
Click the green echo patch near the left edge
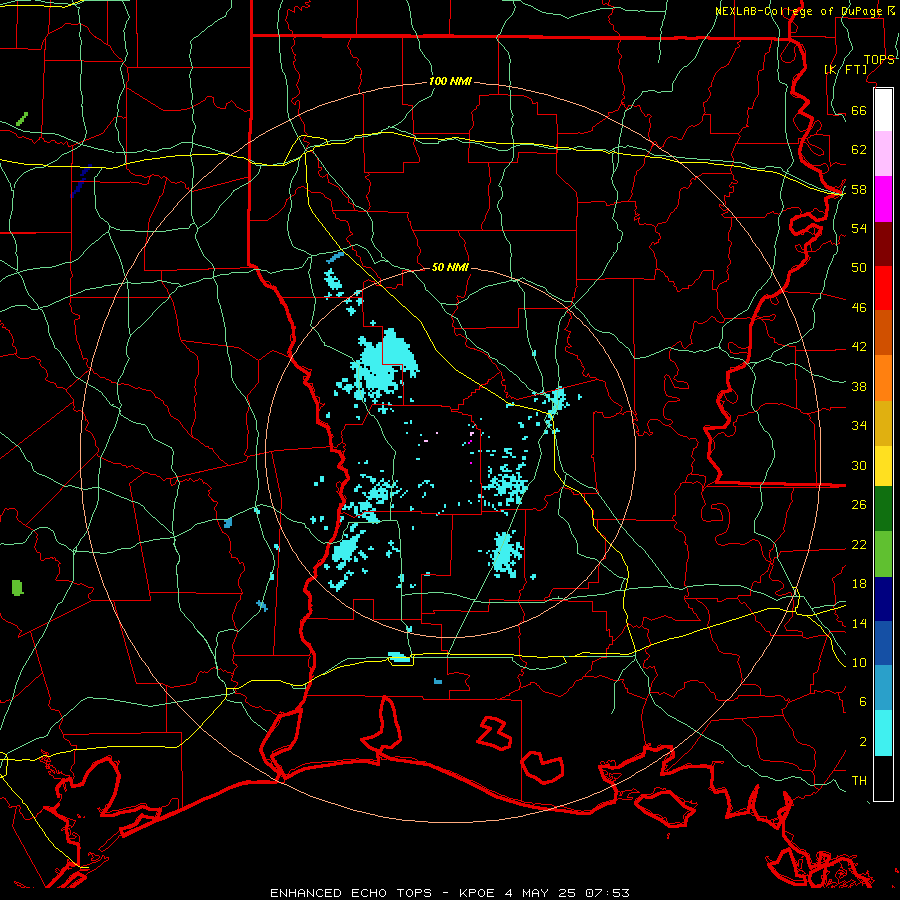coord(18,588)
